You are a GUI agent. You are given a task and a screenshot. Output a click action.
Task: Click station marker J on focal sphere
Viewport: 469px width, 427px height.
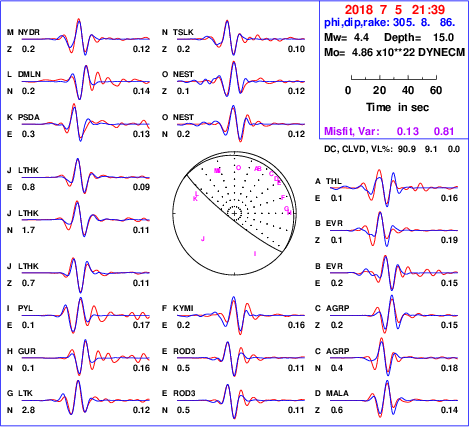[x=203, y=239]
